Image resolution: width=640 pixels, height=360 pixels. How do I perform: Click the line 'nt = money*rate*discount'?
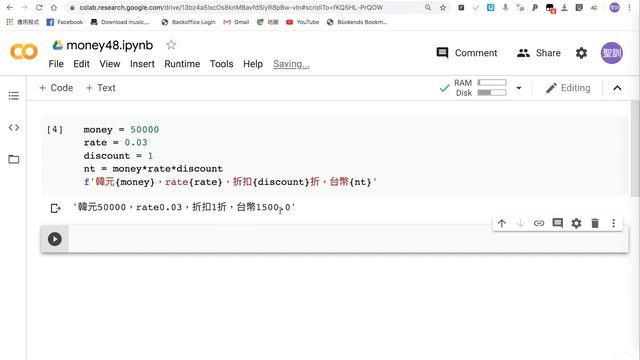153,169
